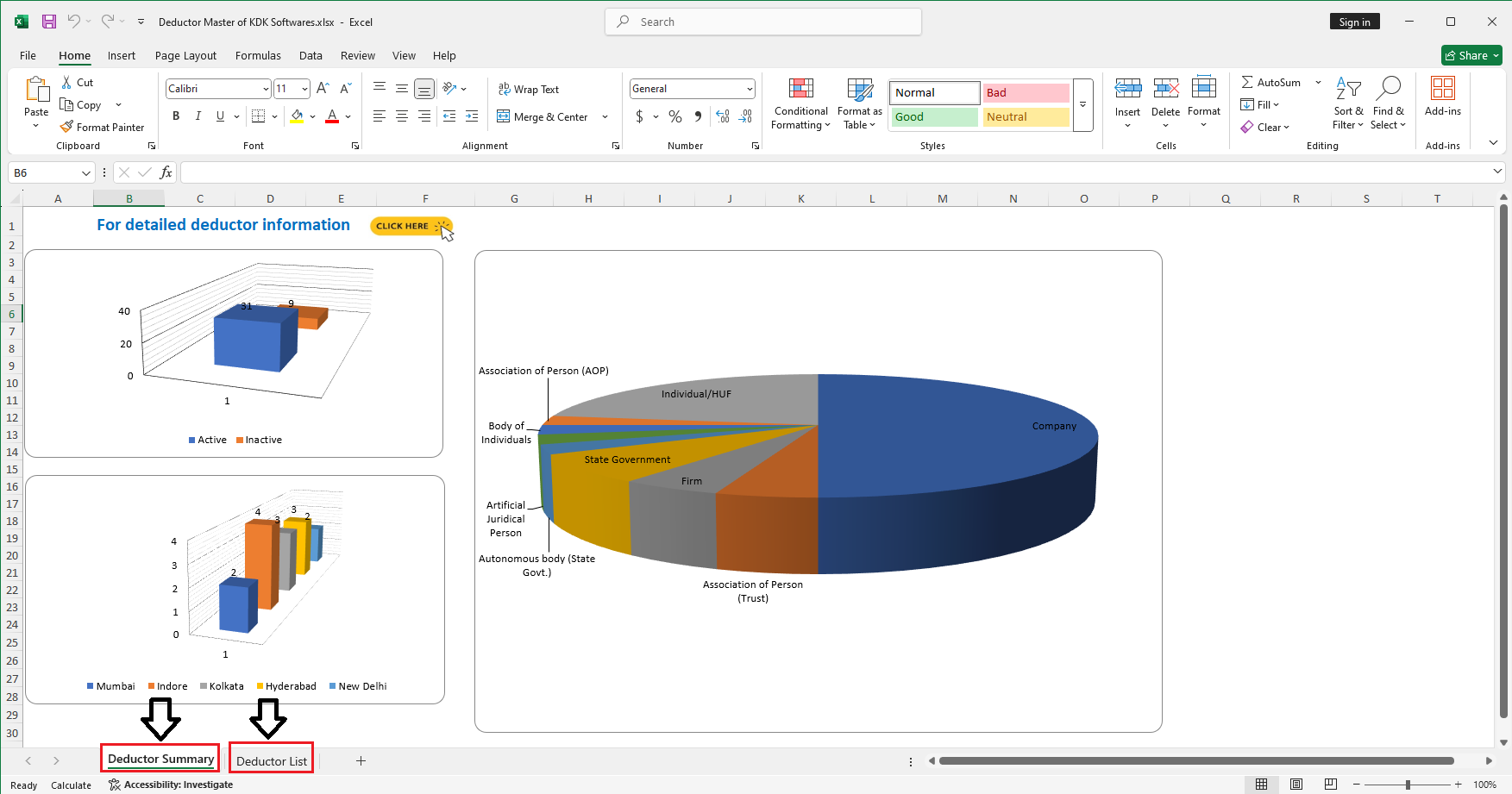Switch to the Insert tab
This screenshot has height=794, width=1512.
[122, 55]
